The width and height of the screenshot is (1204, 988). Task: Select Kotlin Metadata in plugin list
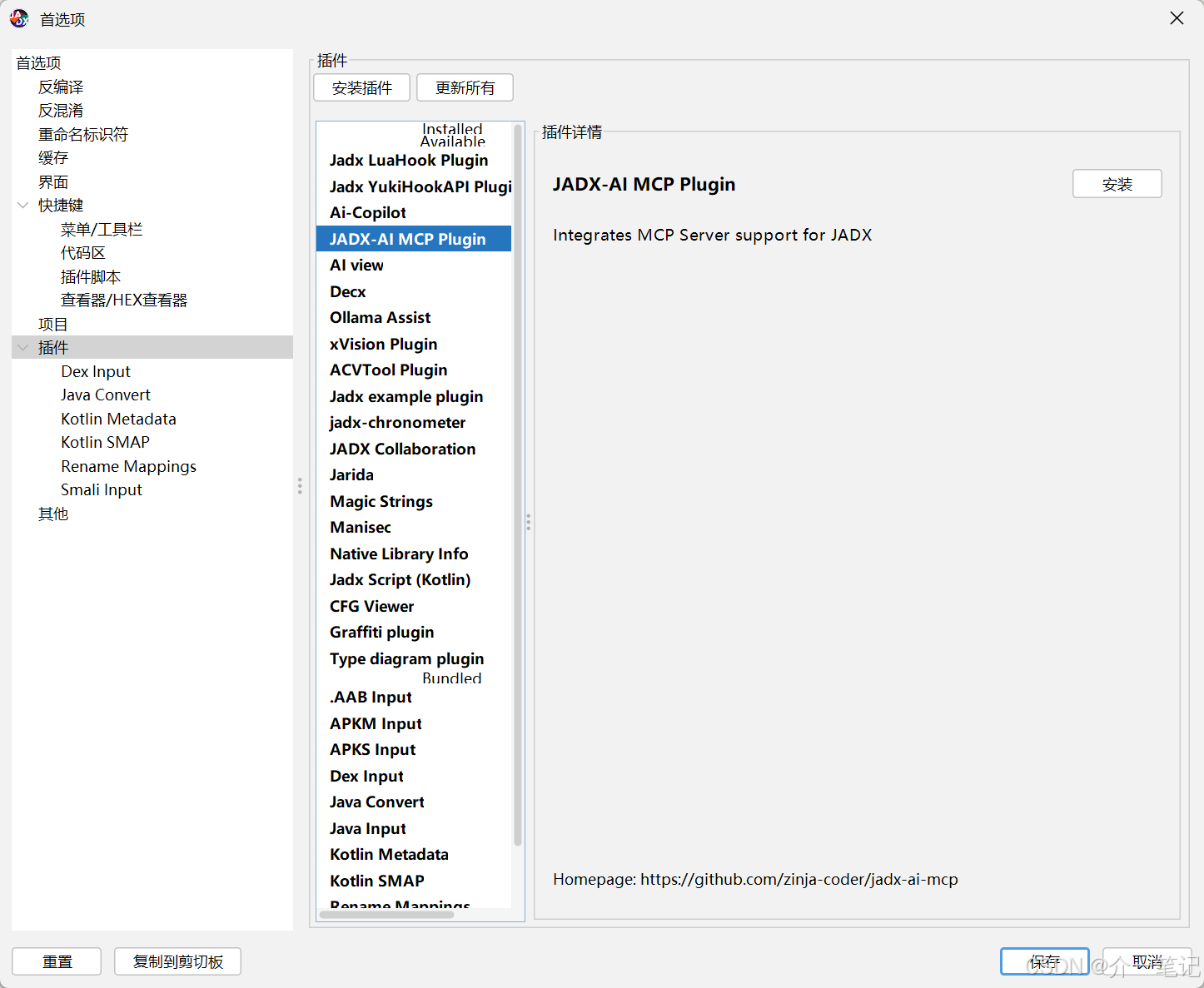[414, 854]
